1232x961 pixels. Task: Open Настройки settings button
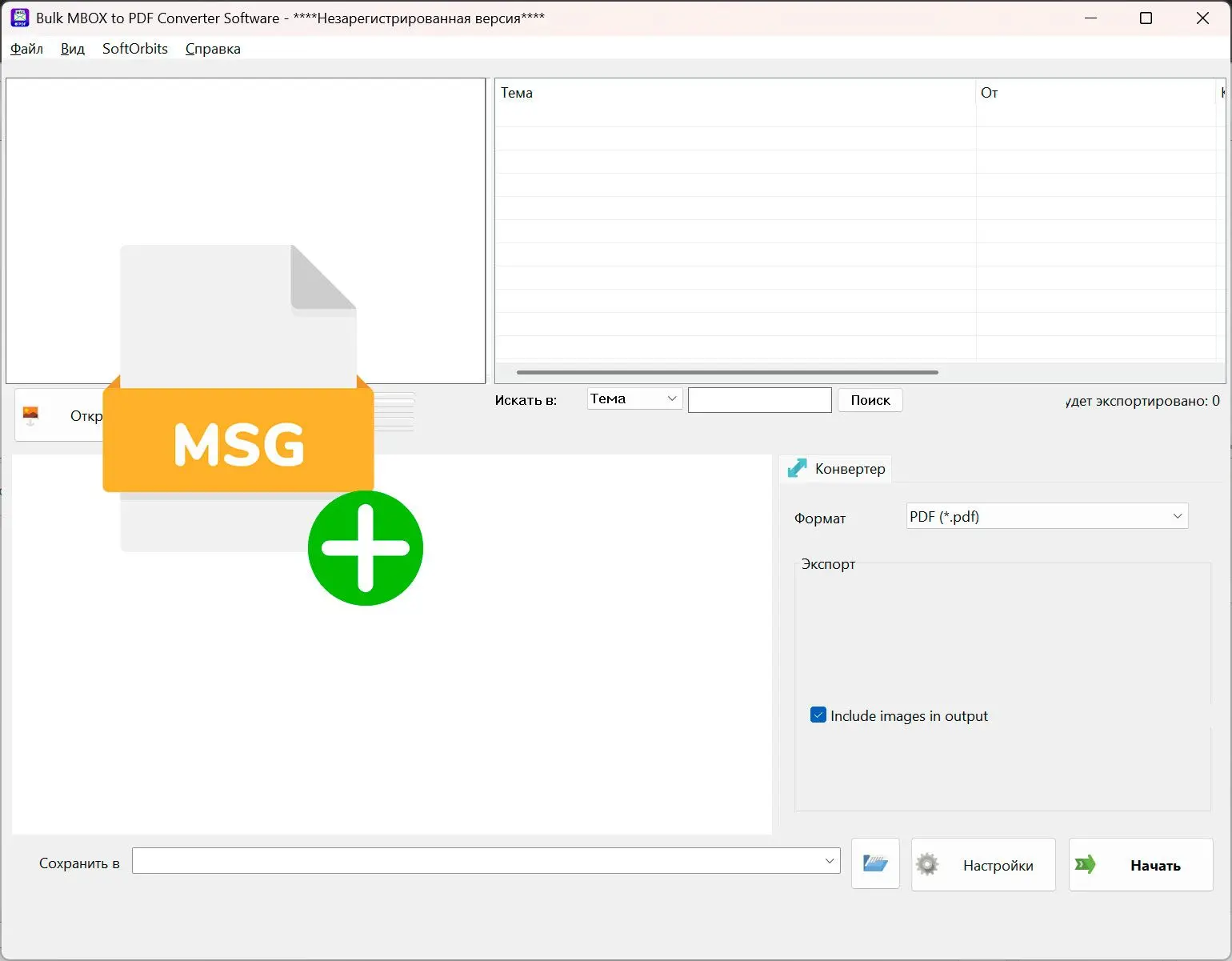pyautogui.click(x=983, y=864)
